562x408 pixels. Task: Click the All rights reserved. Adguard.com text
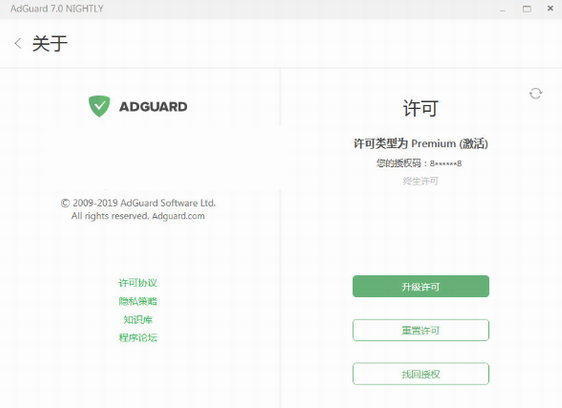tap(138, 216)
